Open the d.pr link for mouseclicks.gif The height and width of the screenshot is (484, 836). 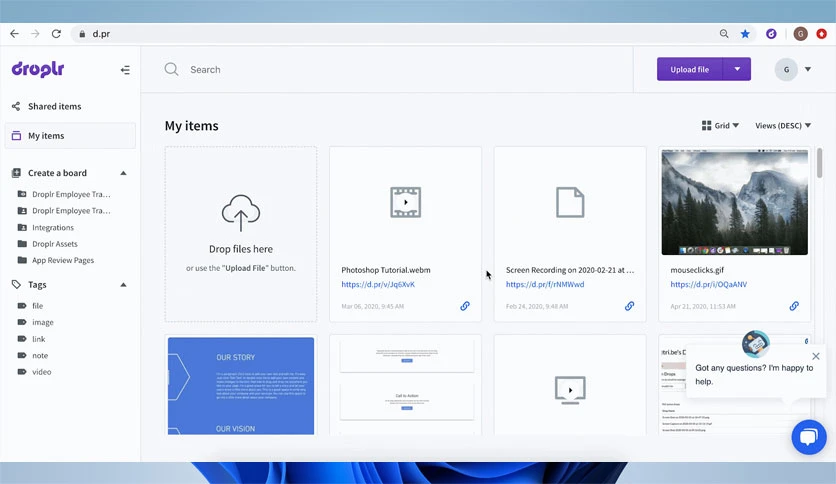pyautogui.click(x=709, y=285)
